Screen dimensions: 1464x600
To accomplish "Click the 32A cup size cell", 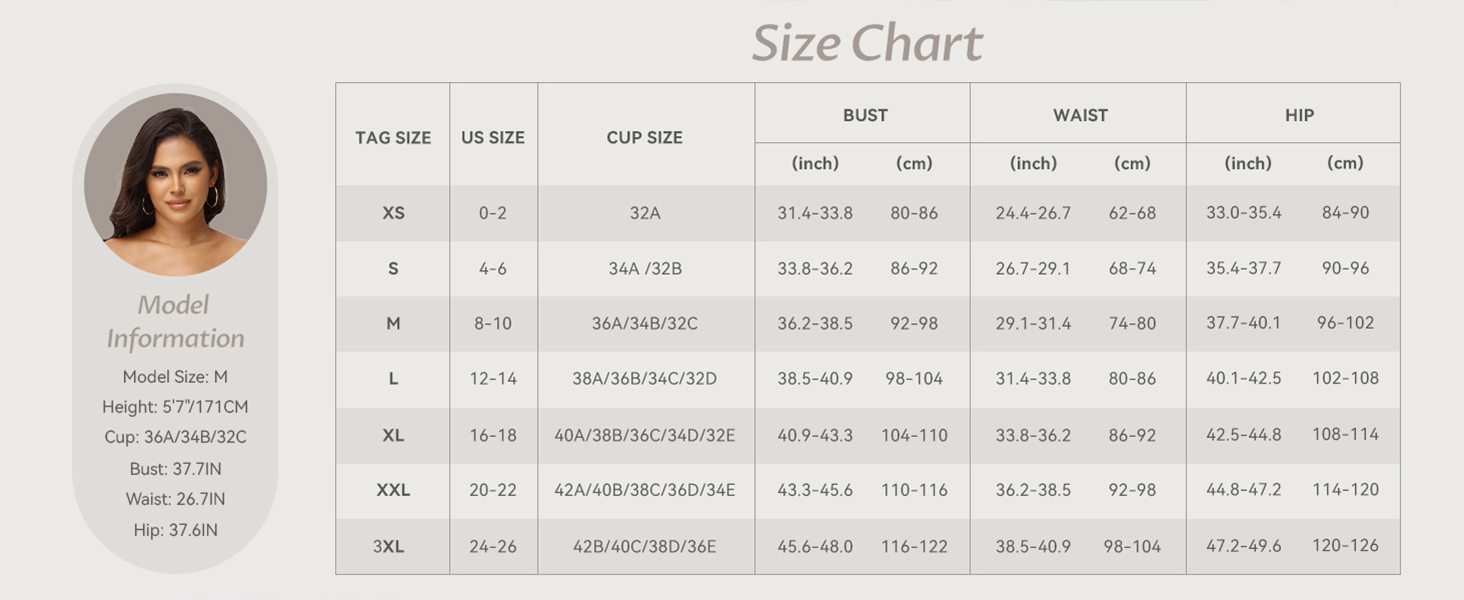I will (x=645, y=213).
